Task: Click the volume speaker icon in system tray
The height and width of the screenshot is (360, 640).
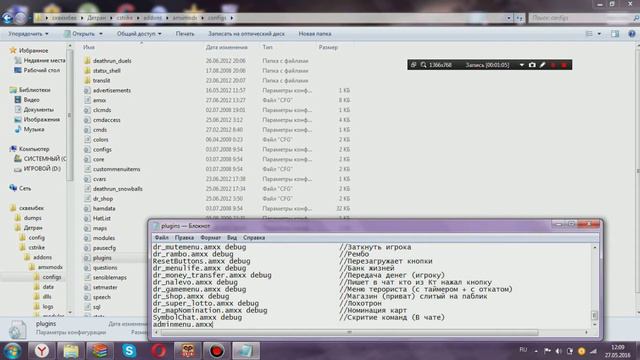Action: (559, 351)
